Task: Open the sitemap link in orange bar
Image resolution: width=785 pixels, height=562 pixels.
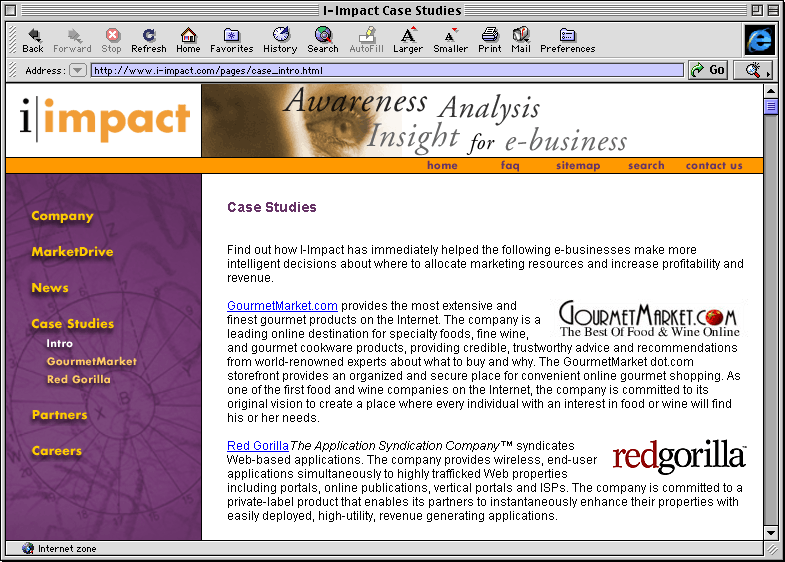Action: coord(578,166)
